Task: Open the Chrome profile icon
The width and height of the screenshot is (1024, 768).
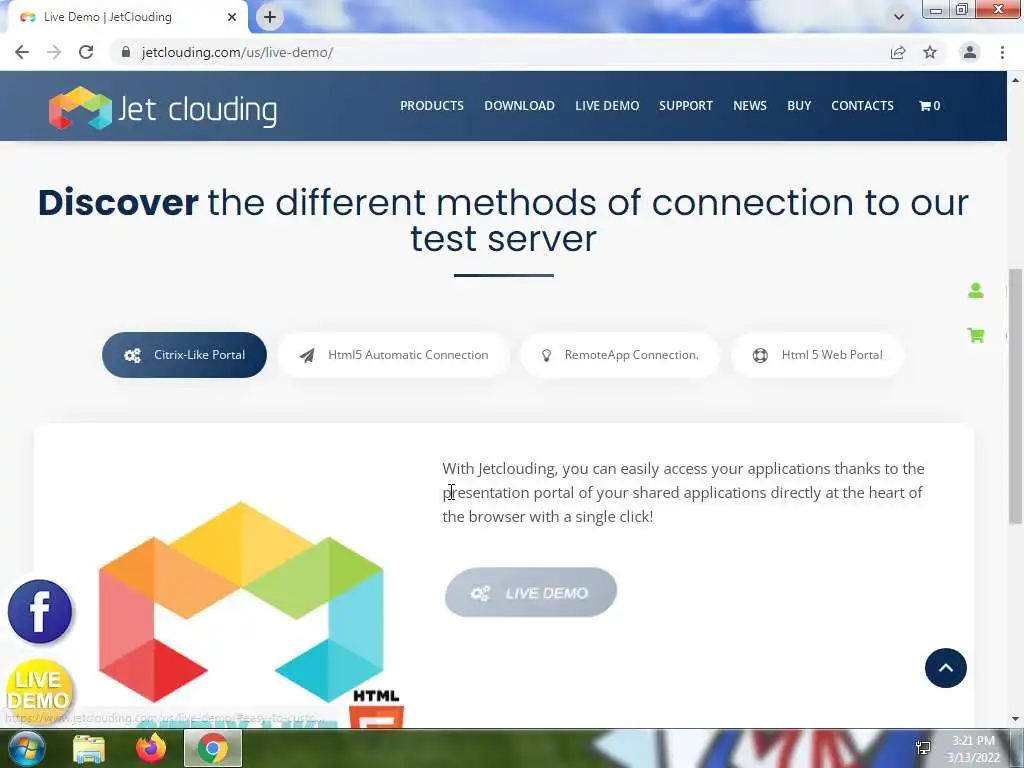Action: [970, 52]
